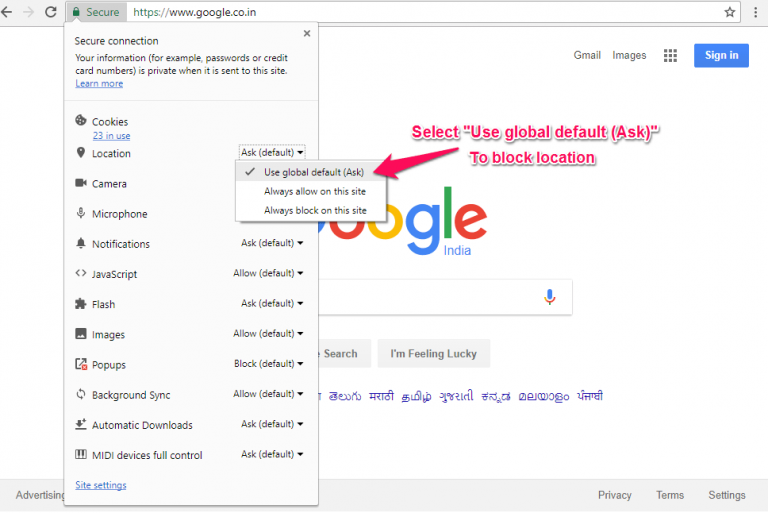
Task: Click the Flash puzzle piece icon
Action: coord(81,304)
